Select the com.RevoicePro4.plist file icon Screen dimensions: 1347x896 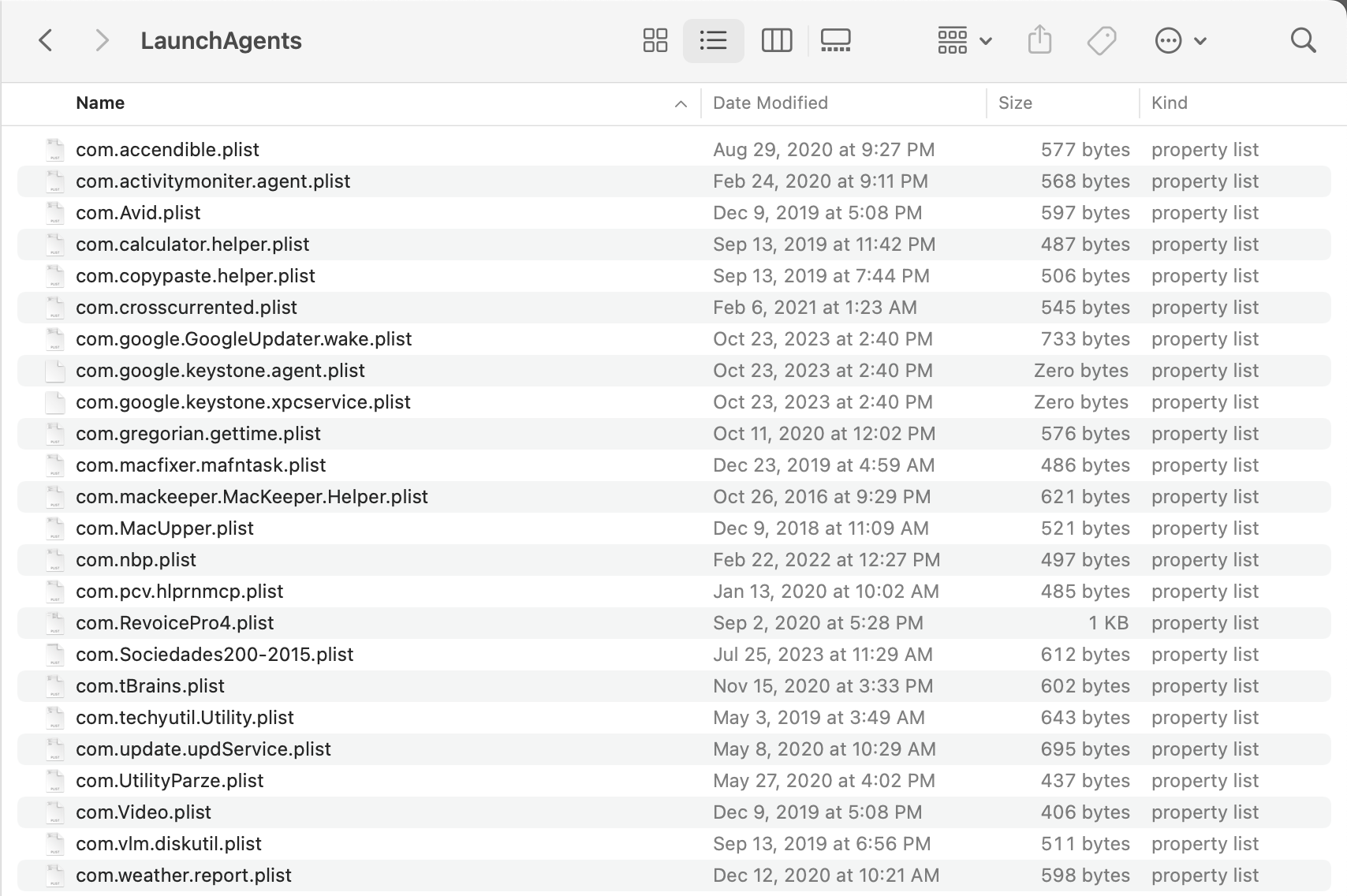55,623
